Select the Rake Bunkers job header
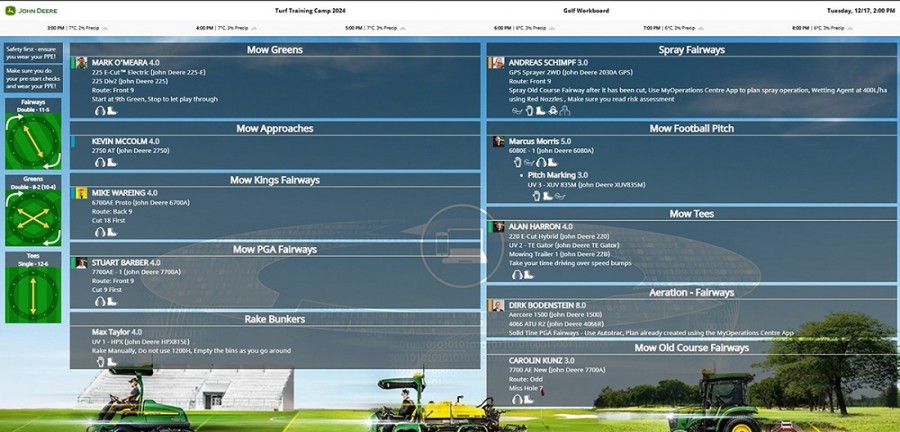The image size is (900, 432). click(x=275, y=319)
